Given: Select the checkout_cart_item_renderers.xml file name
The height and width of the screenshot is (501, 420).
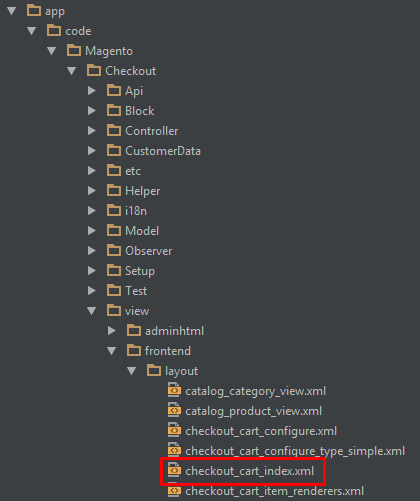Looking at the screenshot, I should [x=274, y=491].
